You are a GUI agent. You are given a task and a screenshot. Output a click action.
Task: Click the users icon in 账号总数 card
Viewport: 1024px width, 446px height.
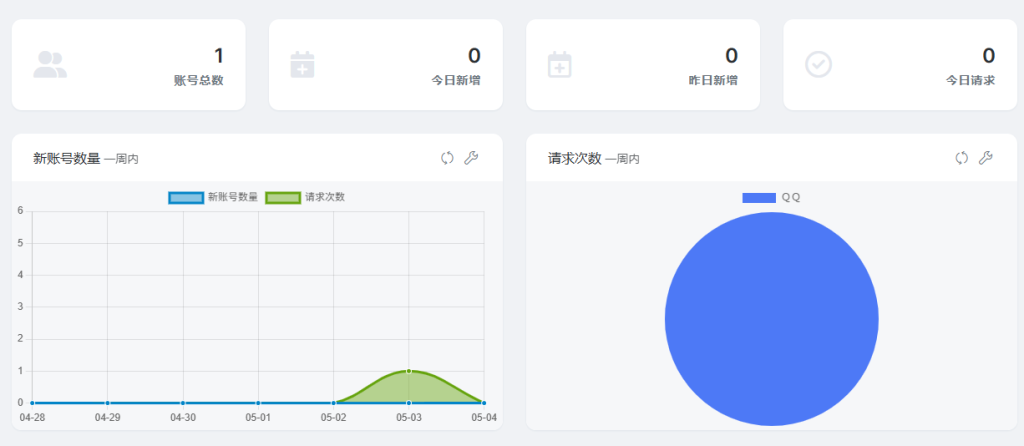(x=50, y=65)
